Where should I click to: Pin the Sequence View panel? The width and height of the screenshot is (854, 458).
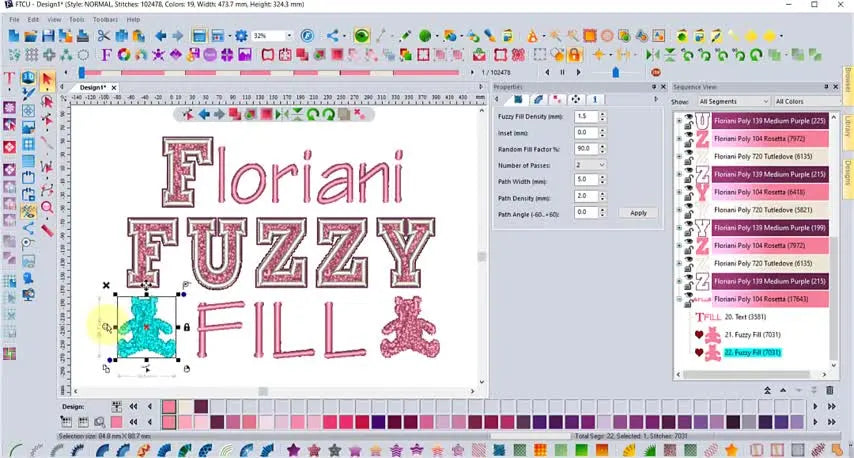tap(826, 87)
